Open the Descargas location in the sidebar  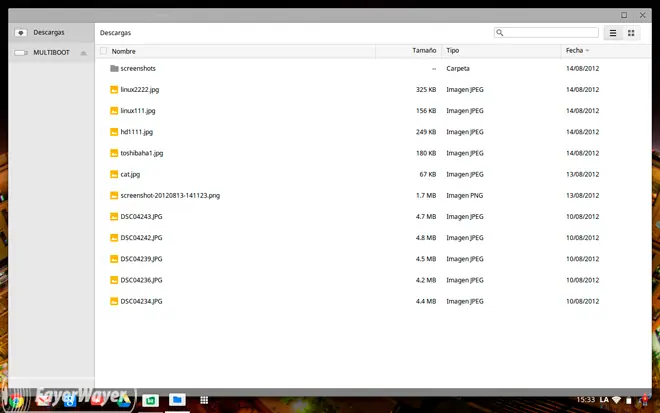point(51,32)
